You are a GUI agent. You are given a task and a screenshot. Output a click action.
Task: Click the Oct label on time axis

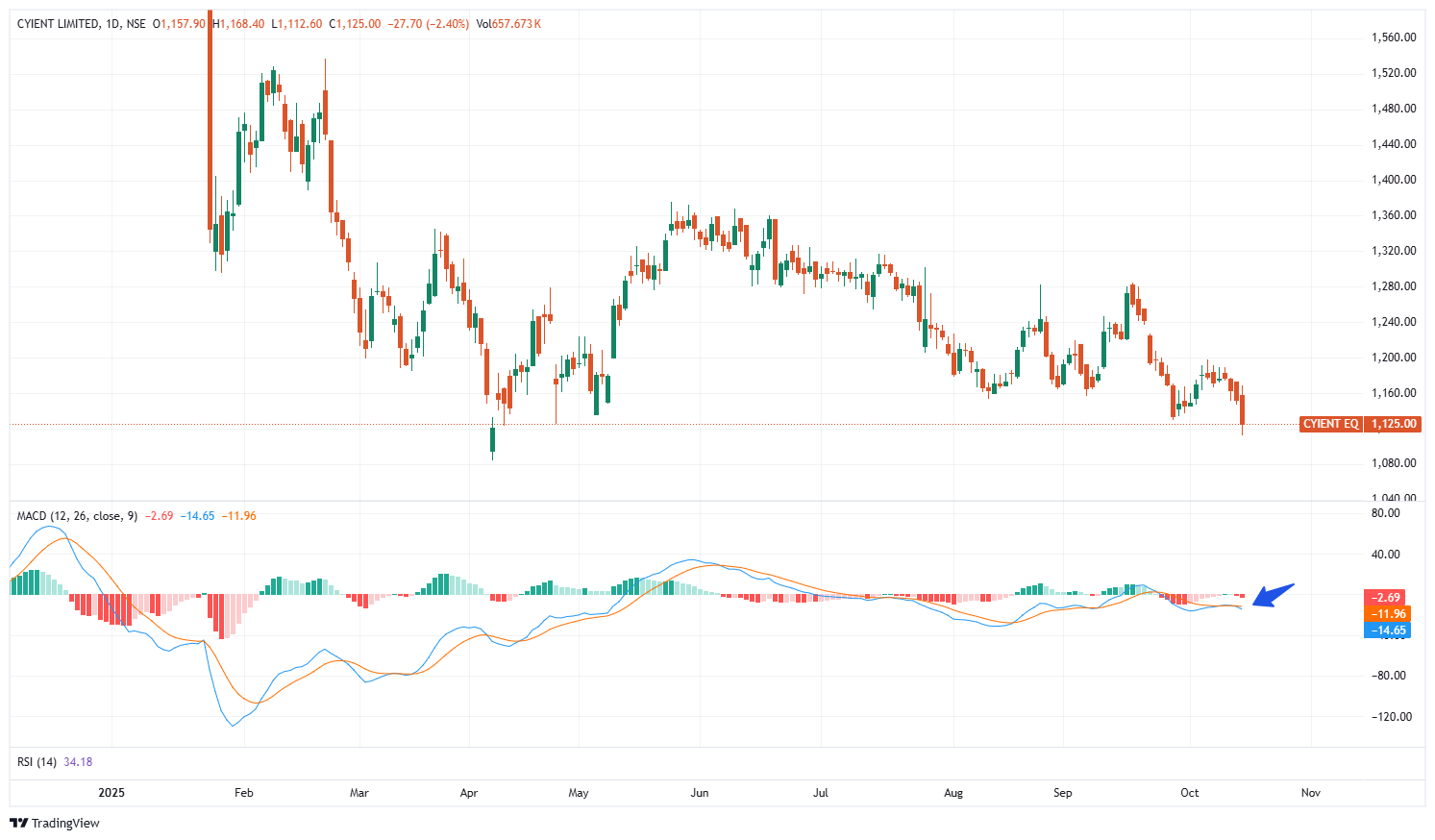tap(1190, 793)
